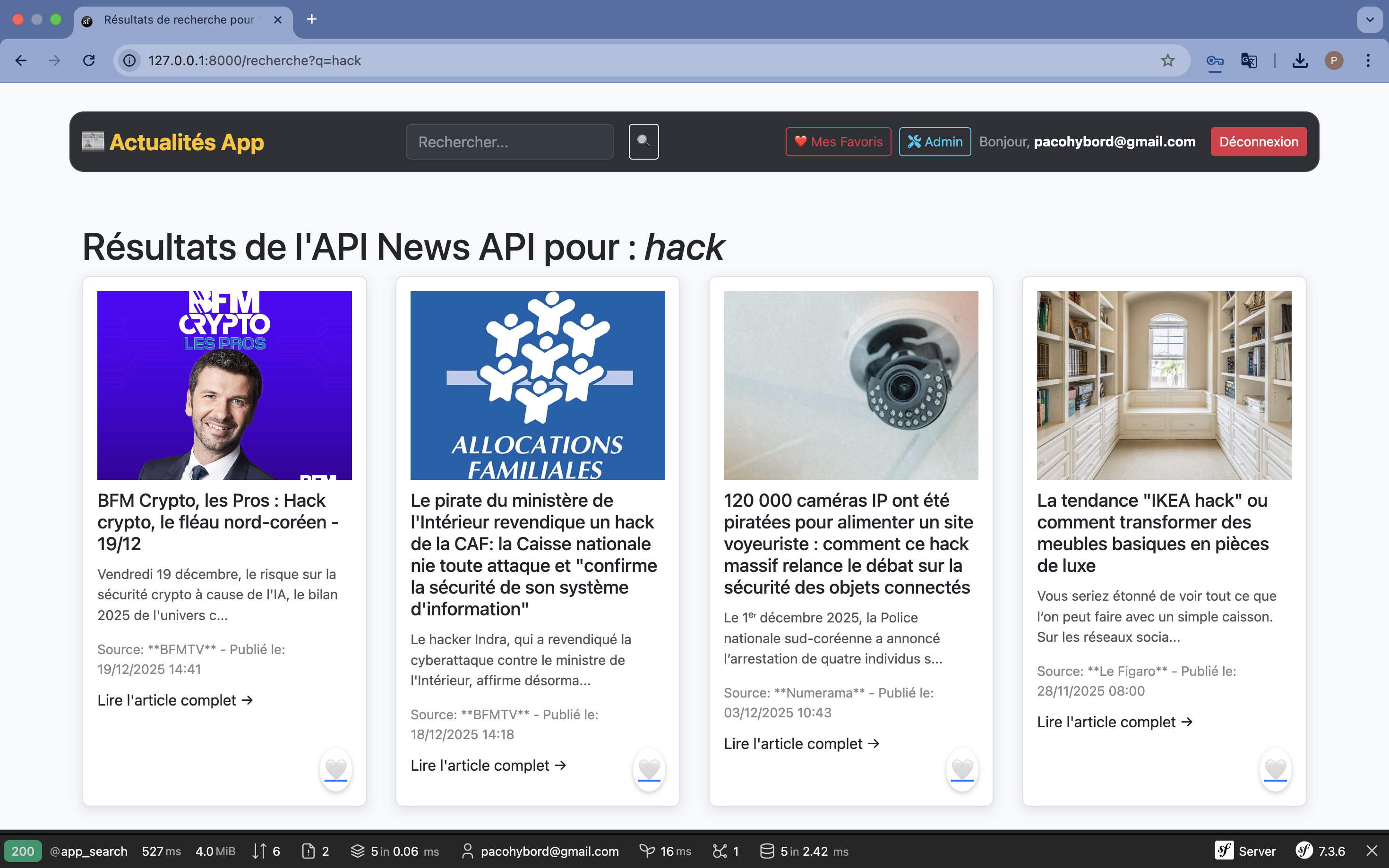This screenshot has height=868, width=1389.
Task: Open the browser tab list chevron
Action: coord(1370,19)
